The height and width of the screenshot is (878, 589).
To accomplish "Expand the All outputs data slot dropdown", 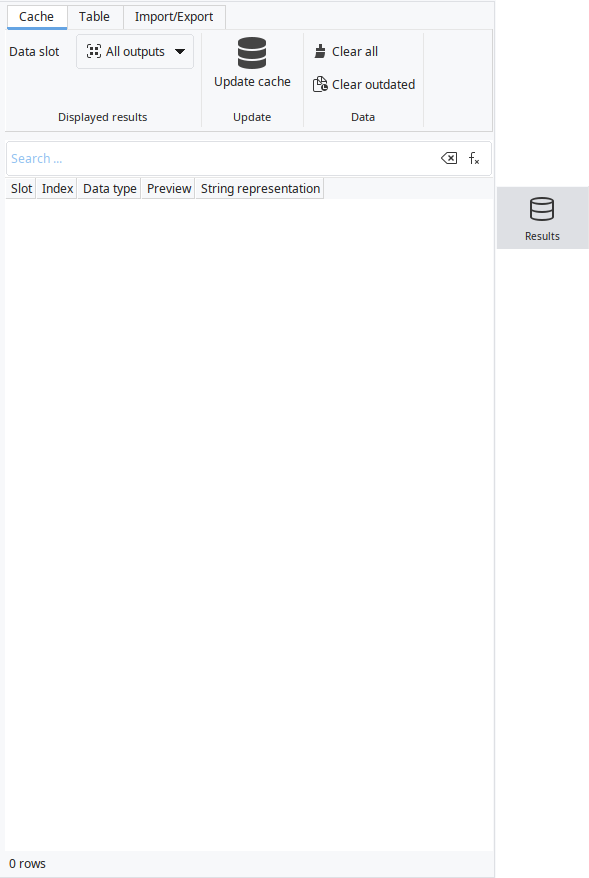I will point(135,52).
